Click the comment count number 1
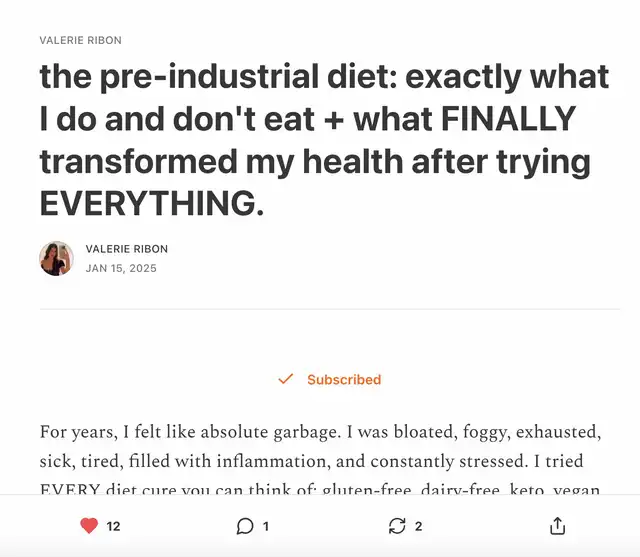This screenshot has height=557, width=640. (266, 526)
